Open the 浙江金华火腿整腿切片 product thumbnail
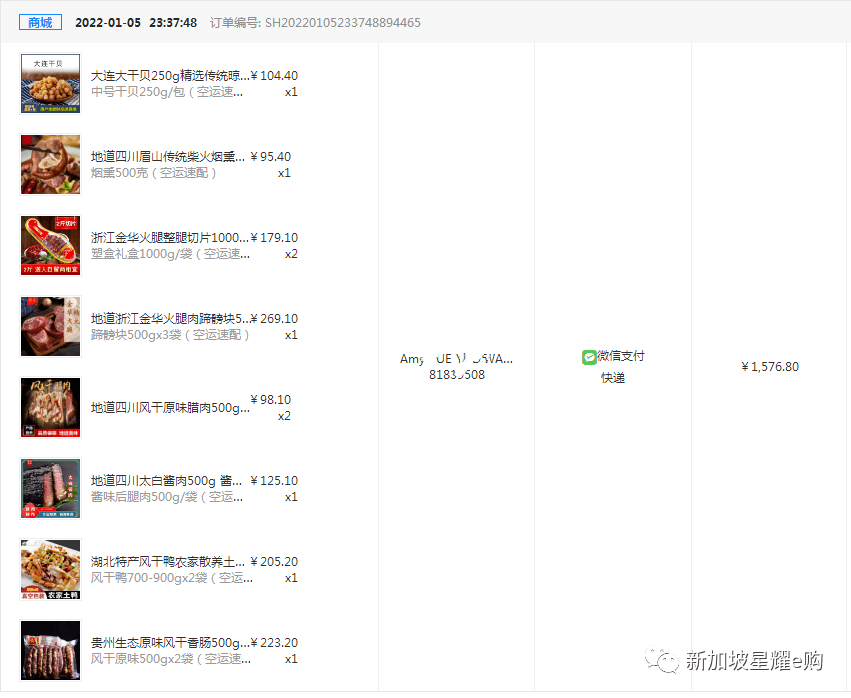 coord(51,245)
